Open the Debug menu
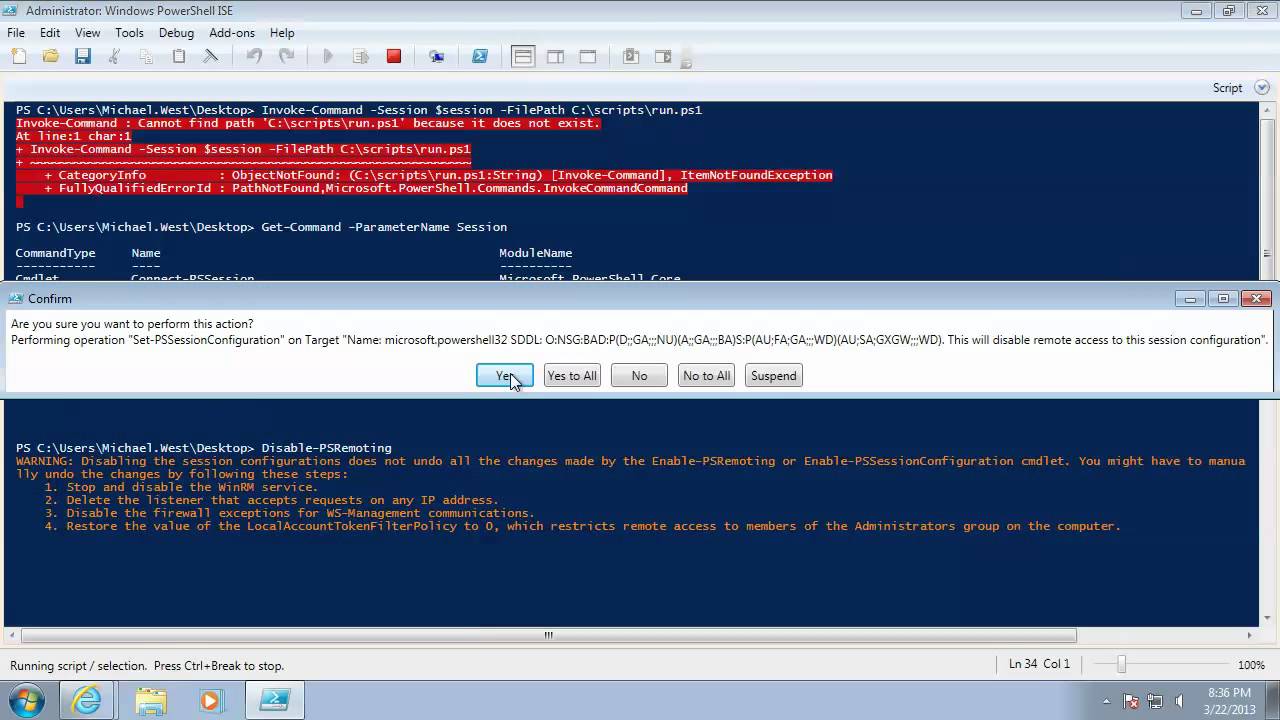 176,33
